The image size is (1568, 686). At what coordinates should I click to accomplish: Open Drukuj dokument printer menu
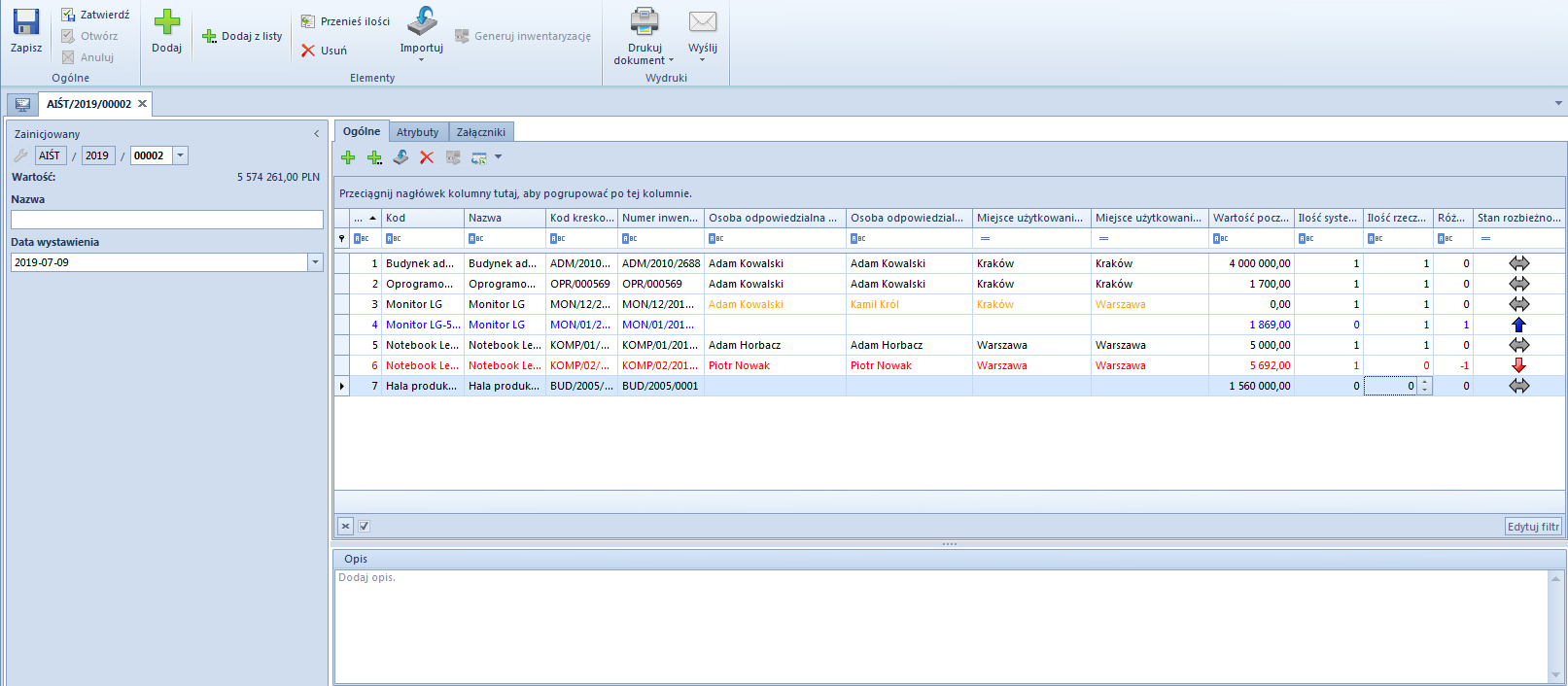pyautogui.click(x=644, y=36)
